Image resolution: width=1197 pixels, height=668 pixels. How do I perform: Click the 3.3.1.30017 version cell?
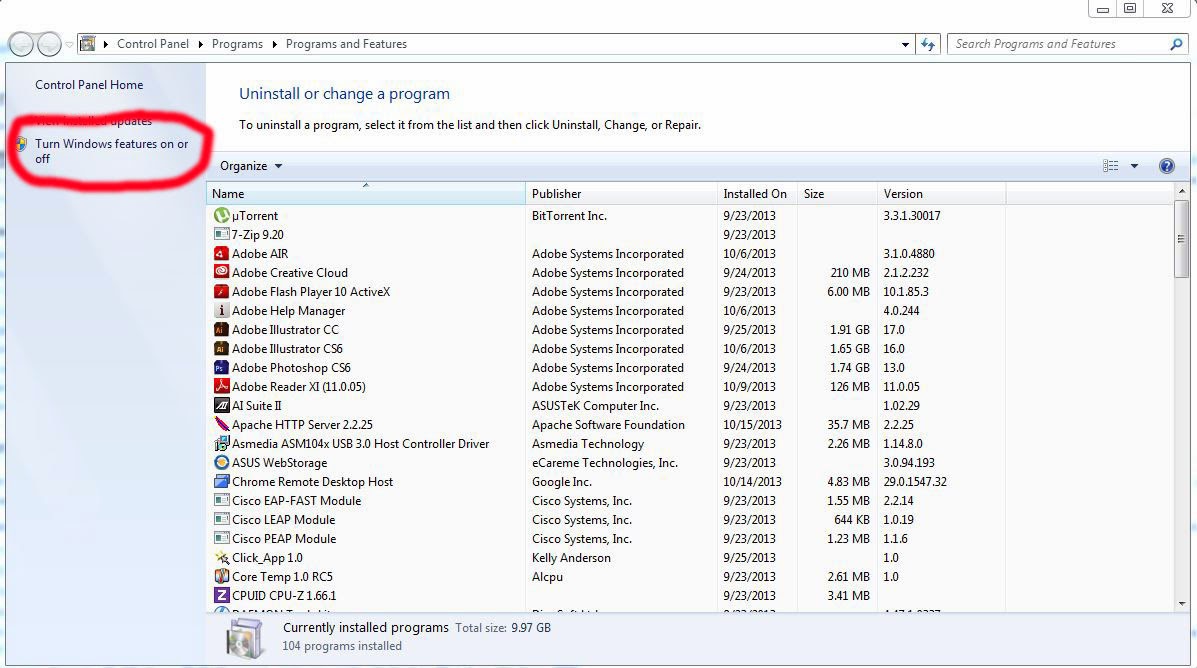pos(911,216)
